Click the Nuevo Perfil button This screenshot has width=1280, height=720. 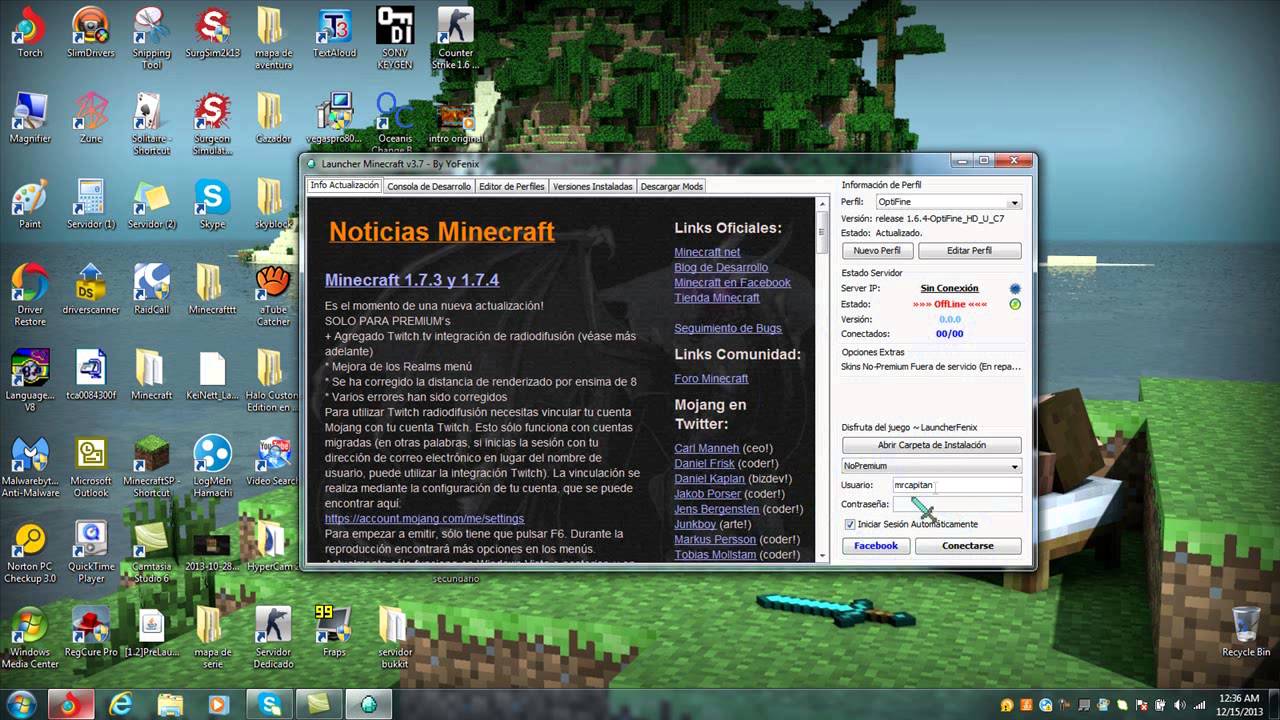[x=877, y=251]
